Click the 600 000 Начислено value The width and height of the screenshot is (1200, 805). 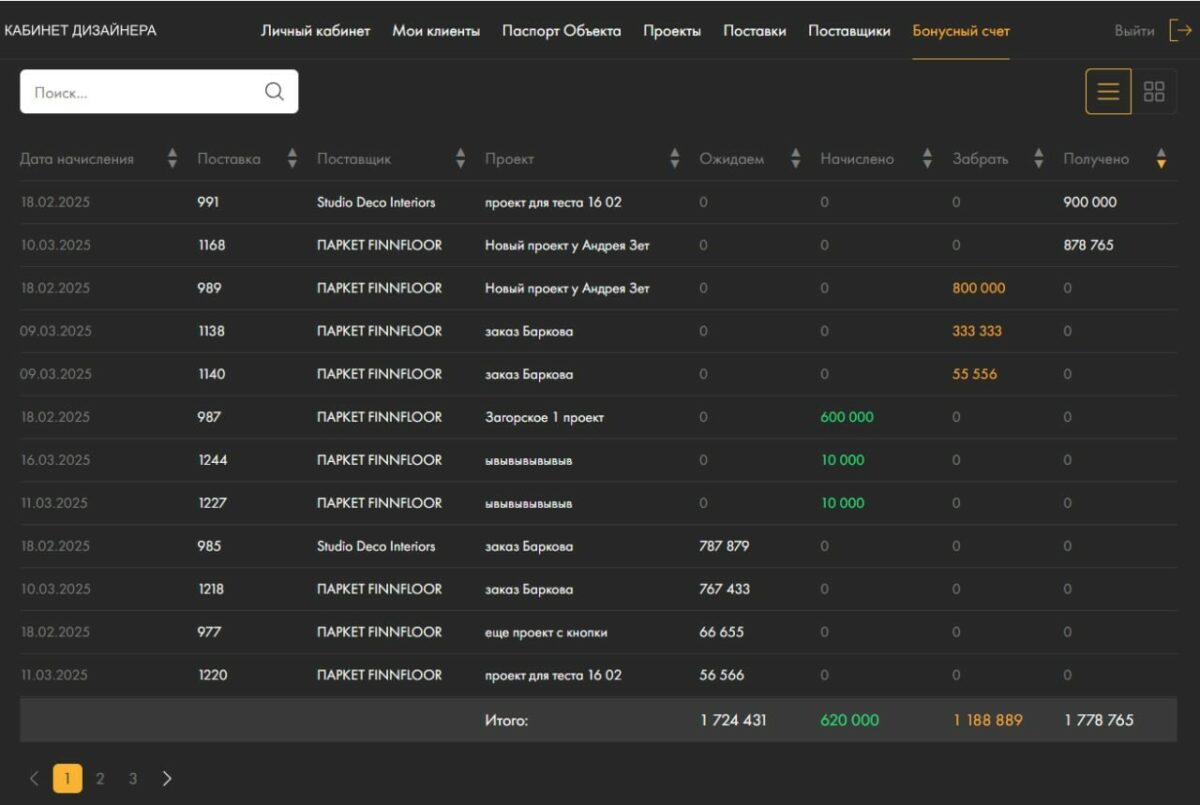click(847, 417)
